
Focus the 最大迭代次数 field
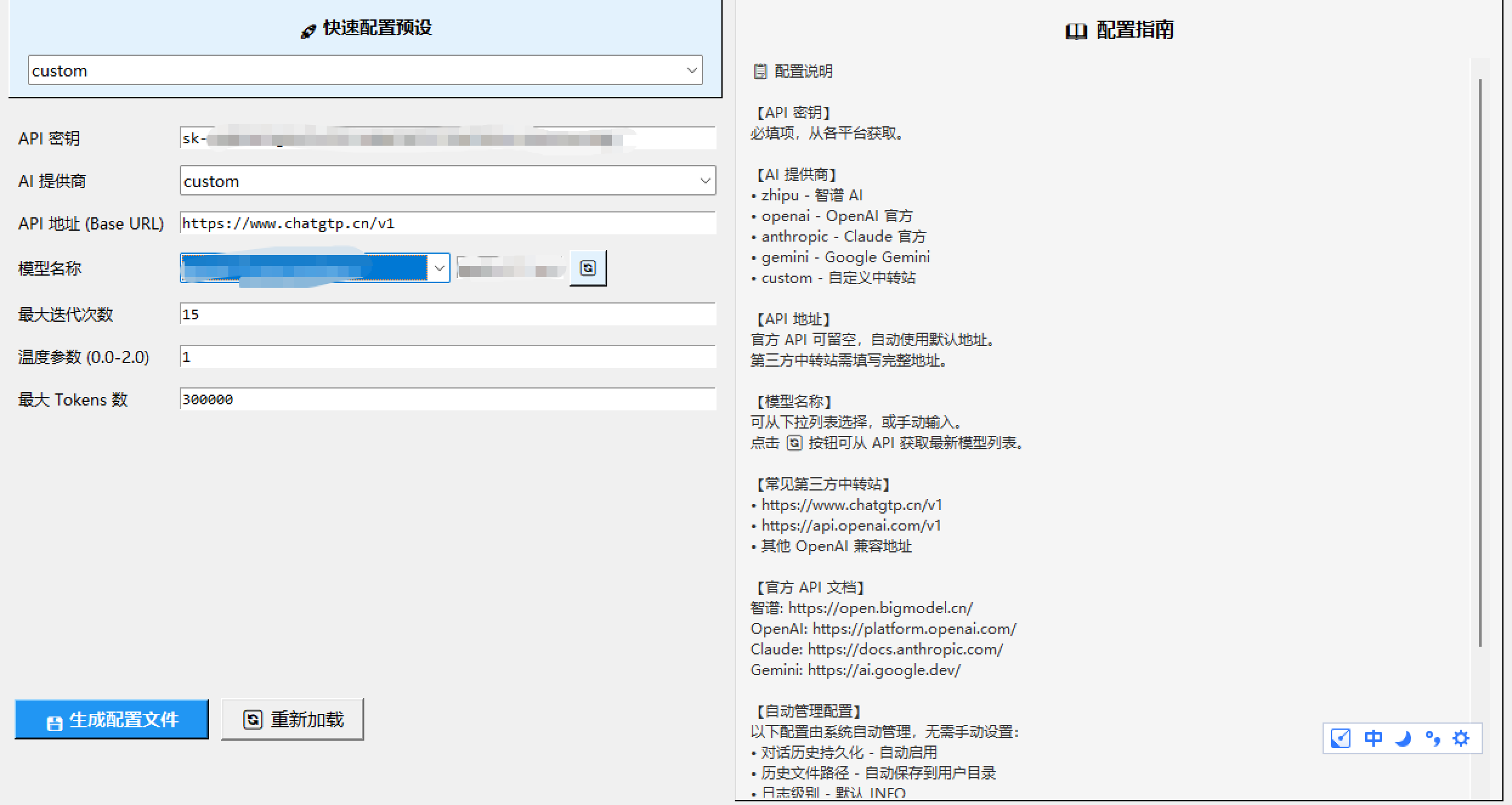click(x=448, y=314)
